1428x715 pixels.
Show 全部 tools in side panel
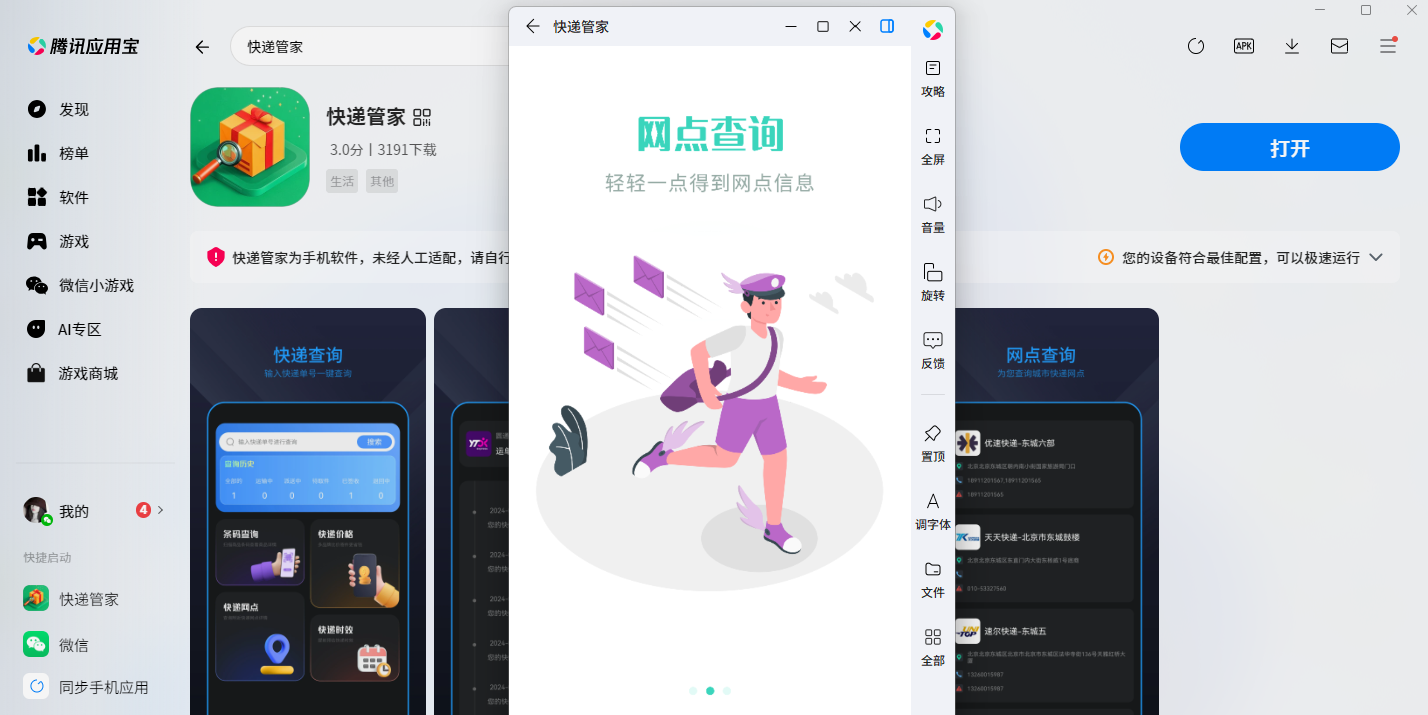932,647
